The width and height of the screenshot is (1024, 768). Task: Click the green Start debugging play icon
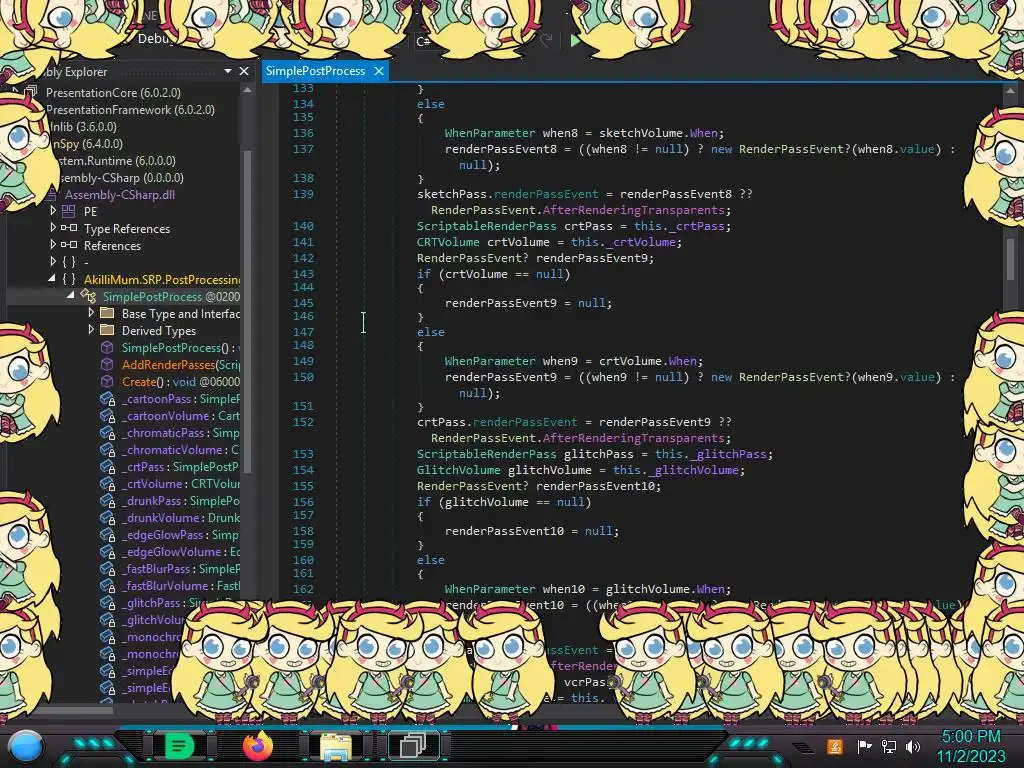[575, 40]
